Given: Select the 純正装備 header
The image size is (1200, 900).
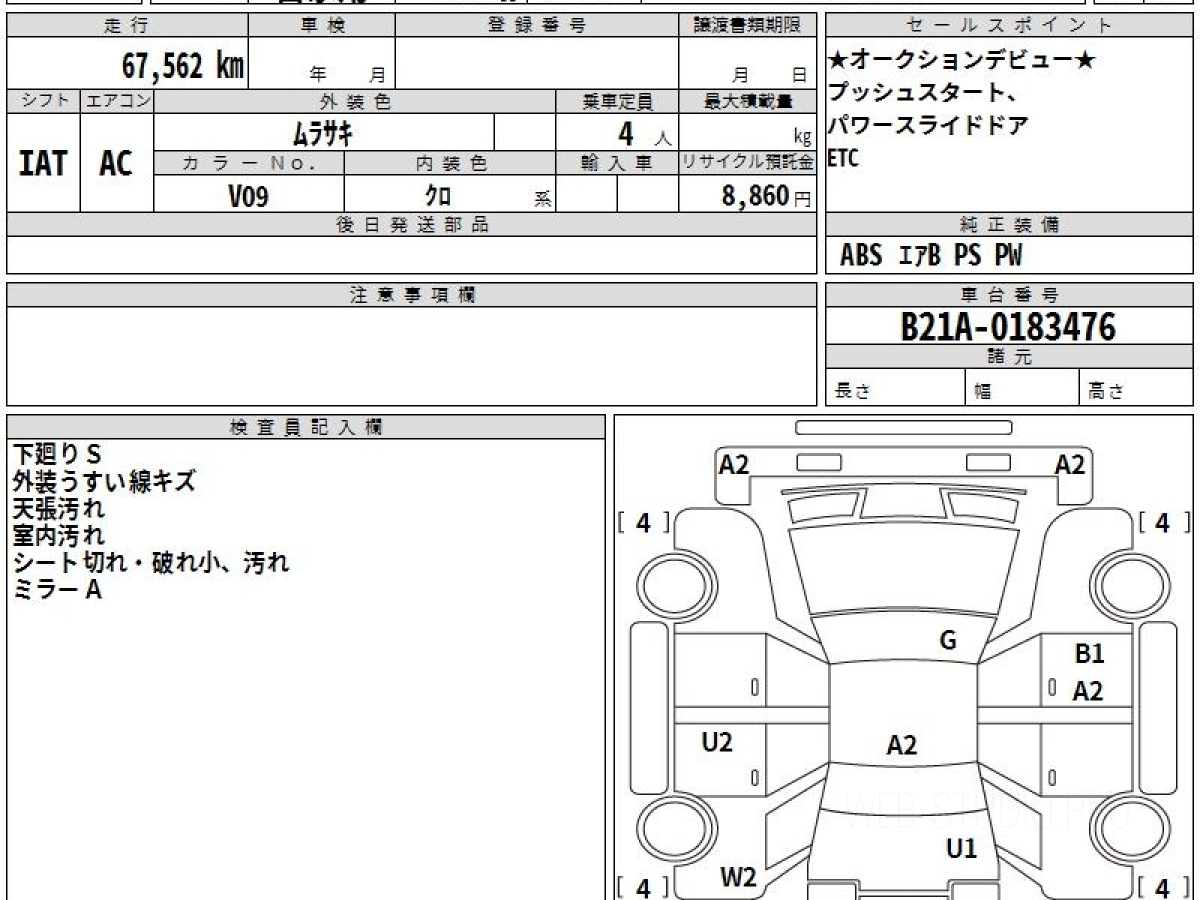Looking at the screenshot, I should (1009, 225).
